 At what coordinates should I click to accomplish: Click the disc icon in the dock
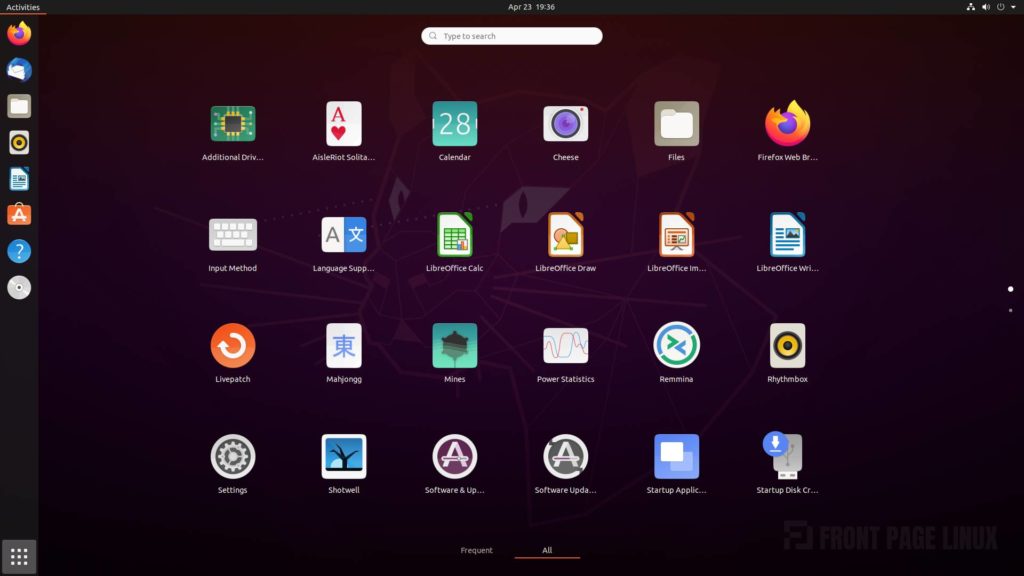(x=19, y=287)
